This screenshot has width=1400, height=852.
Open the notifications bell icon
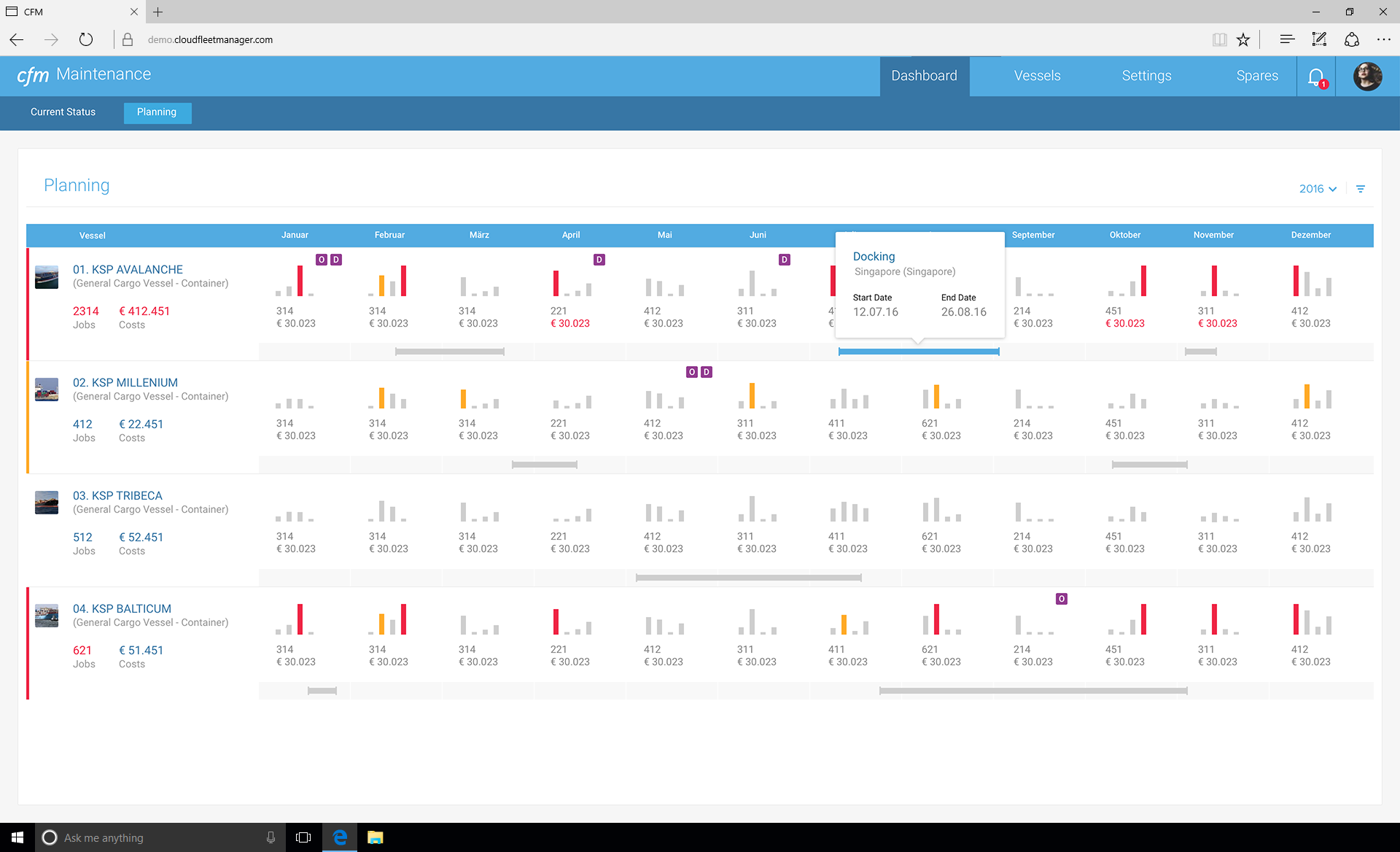coord(1315,77)
